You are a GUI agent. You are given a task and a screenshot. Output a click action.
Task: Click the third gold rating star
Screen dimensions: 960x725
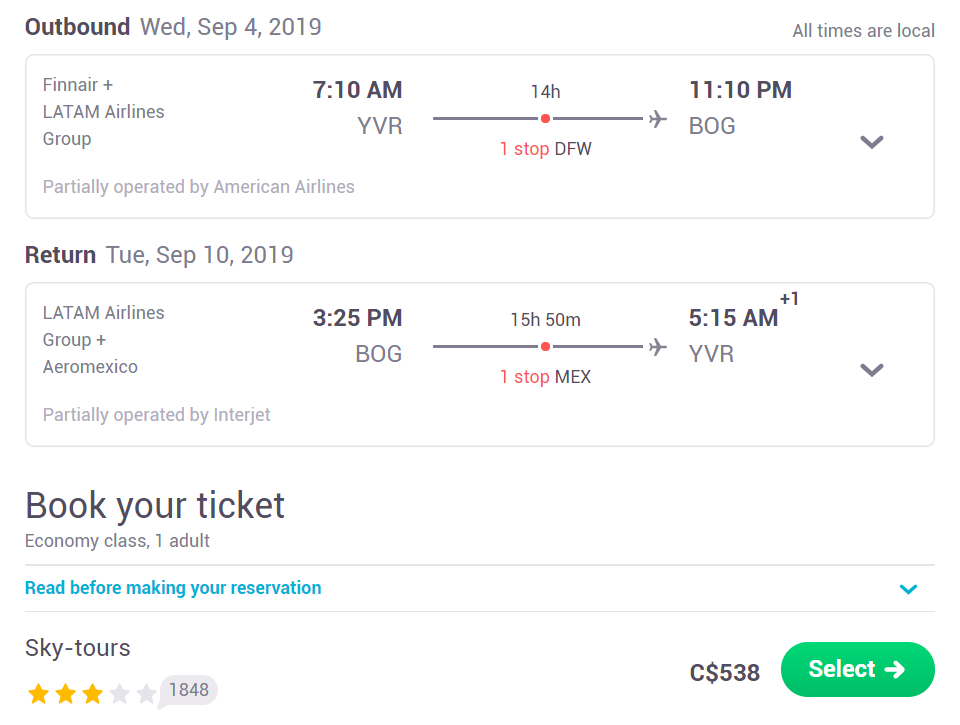(92, 694)
